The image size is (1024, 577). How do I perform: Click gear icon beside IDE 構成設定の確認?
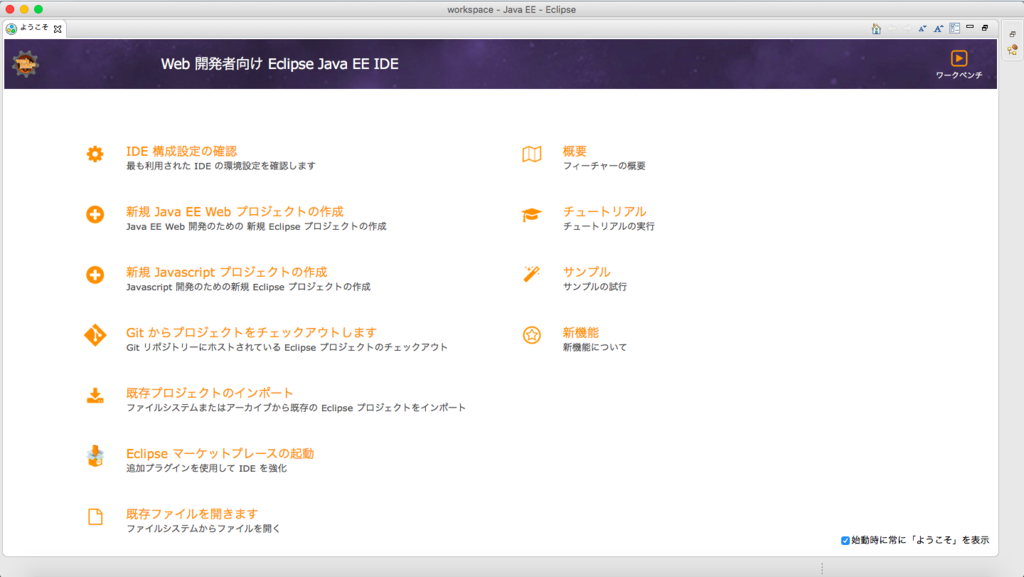pos(95,154)
